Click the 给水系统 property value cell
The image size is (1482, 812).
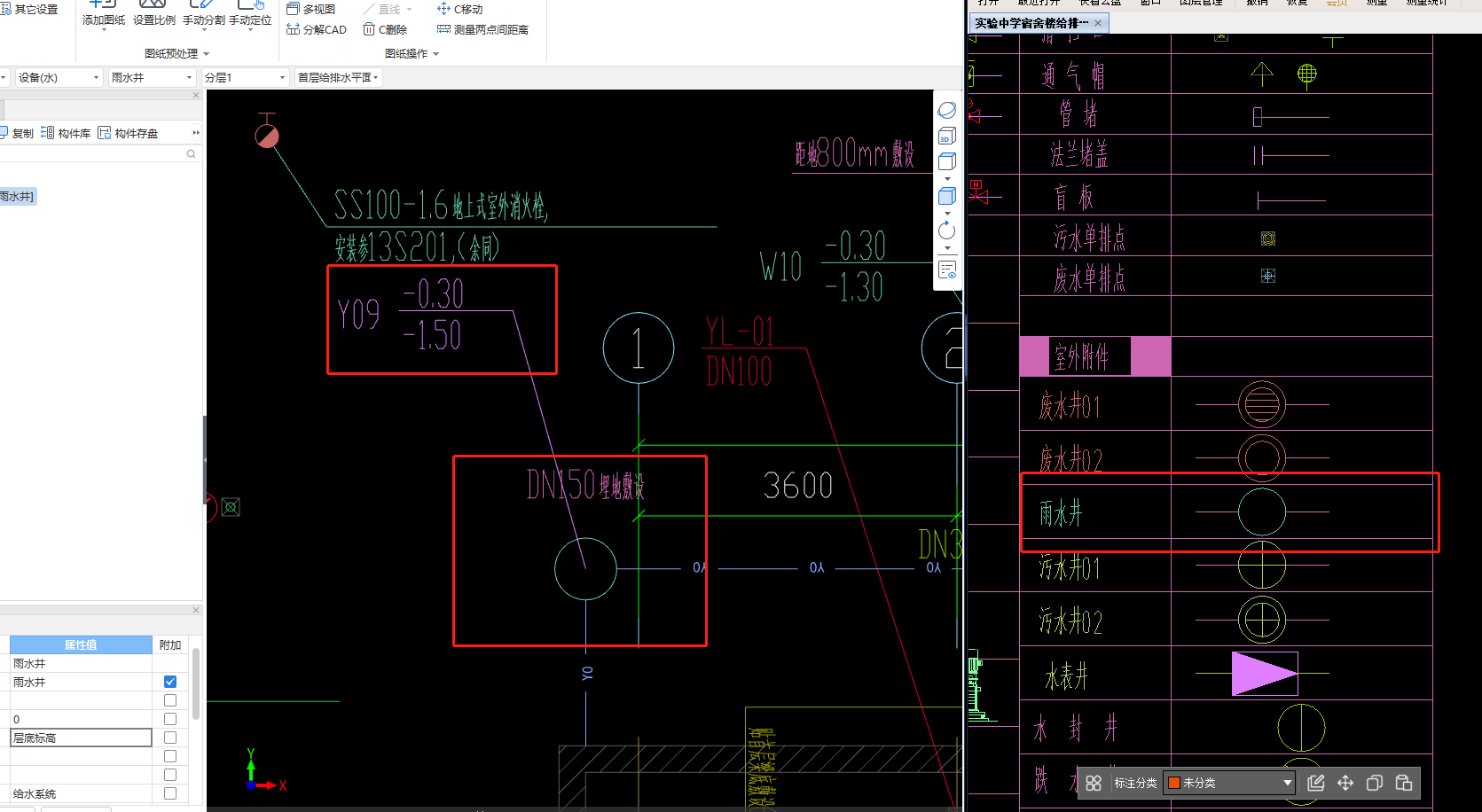81,793
